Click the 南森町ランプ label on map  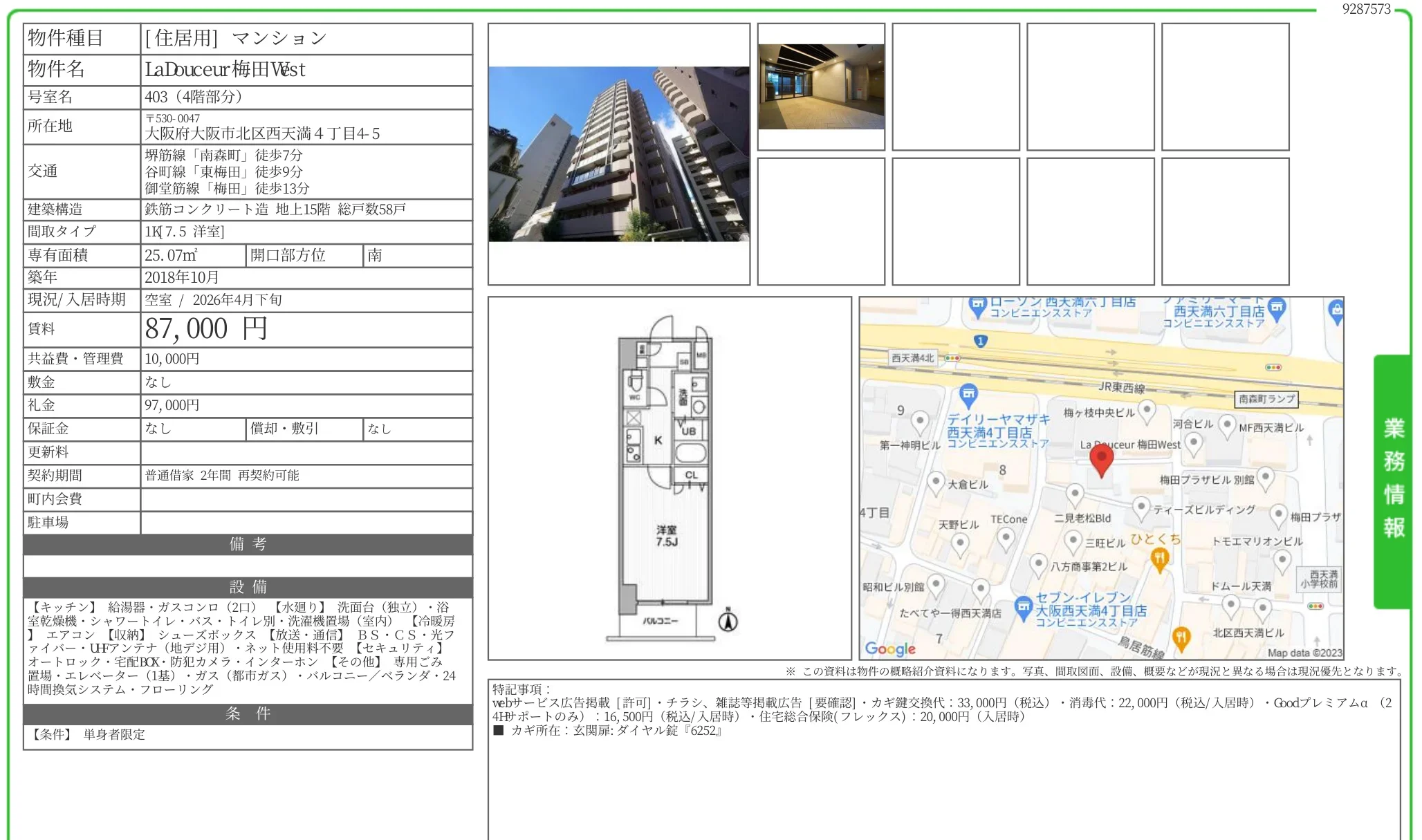coord(1266,399)
